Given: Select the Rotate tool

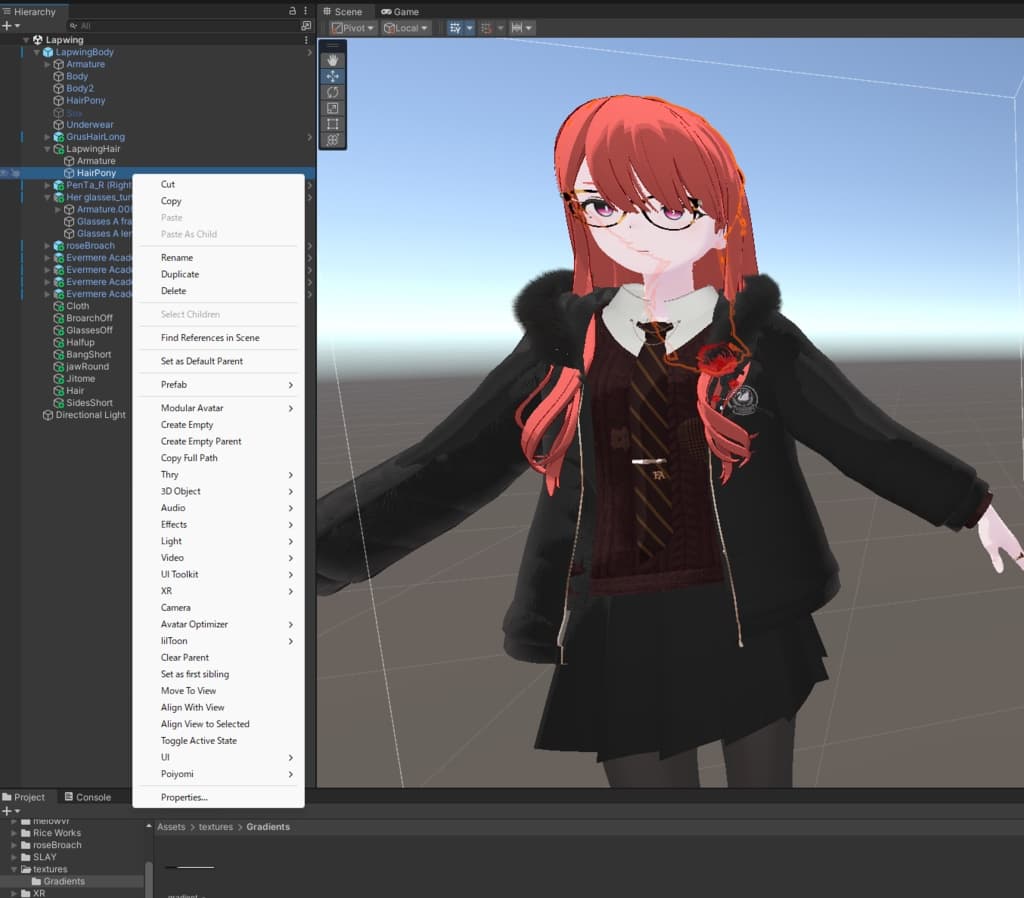Looking at the screenshot, I should [x=333, y=92].
